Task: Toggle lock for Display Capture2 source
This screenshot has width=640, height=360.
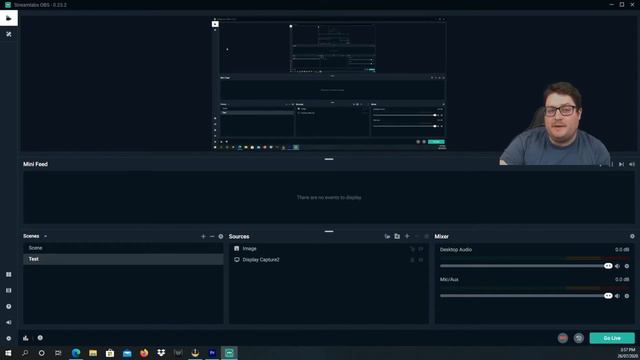Action: tap(412, 260)
